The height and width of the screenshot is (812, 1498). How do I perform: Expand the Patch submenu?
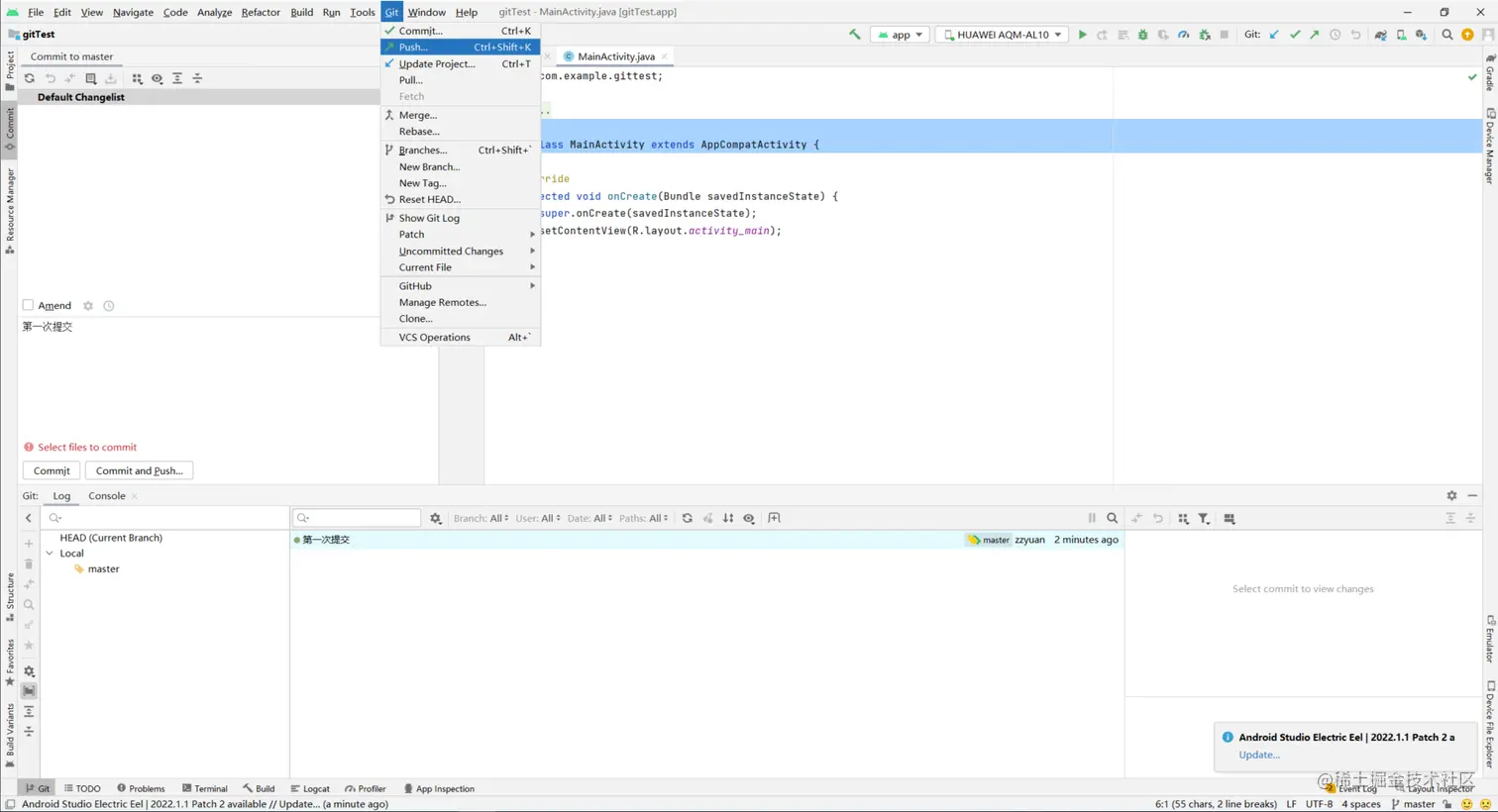point(461,235)
